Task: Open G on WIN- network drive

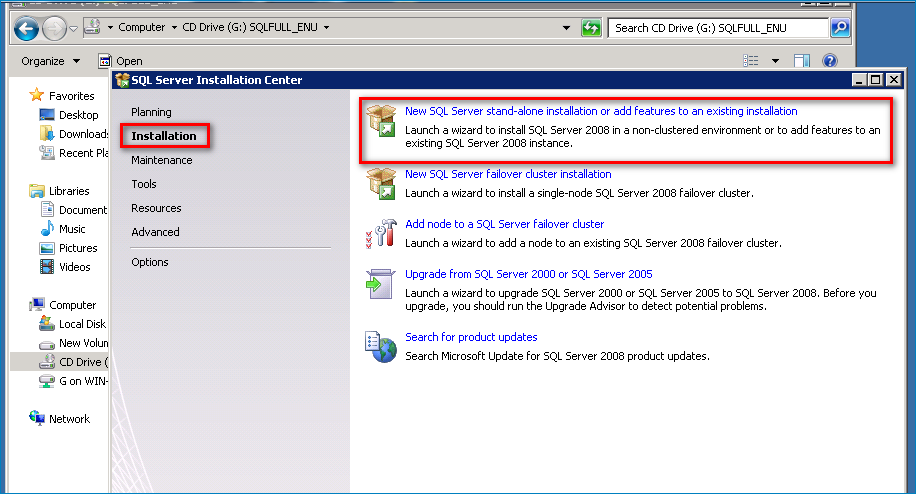Action: [84, 381]
